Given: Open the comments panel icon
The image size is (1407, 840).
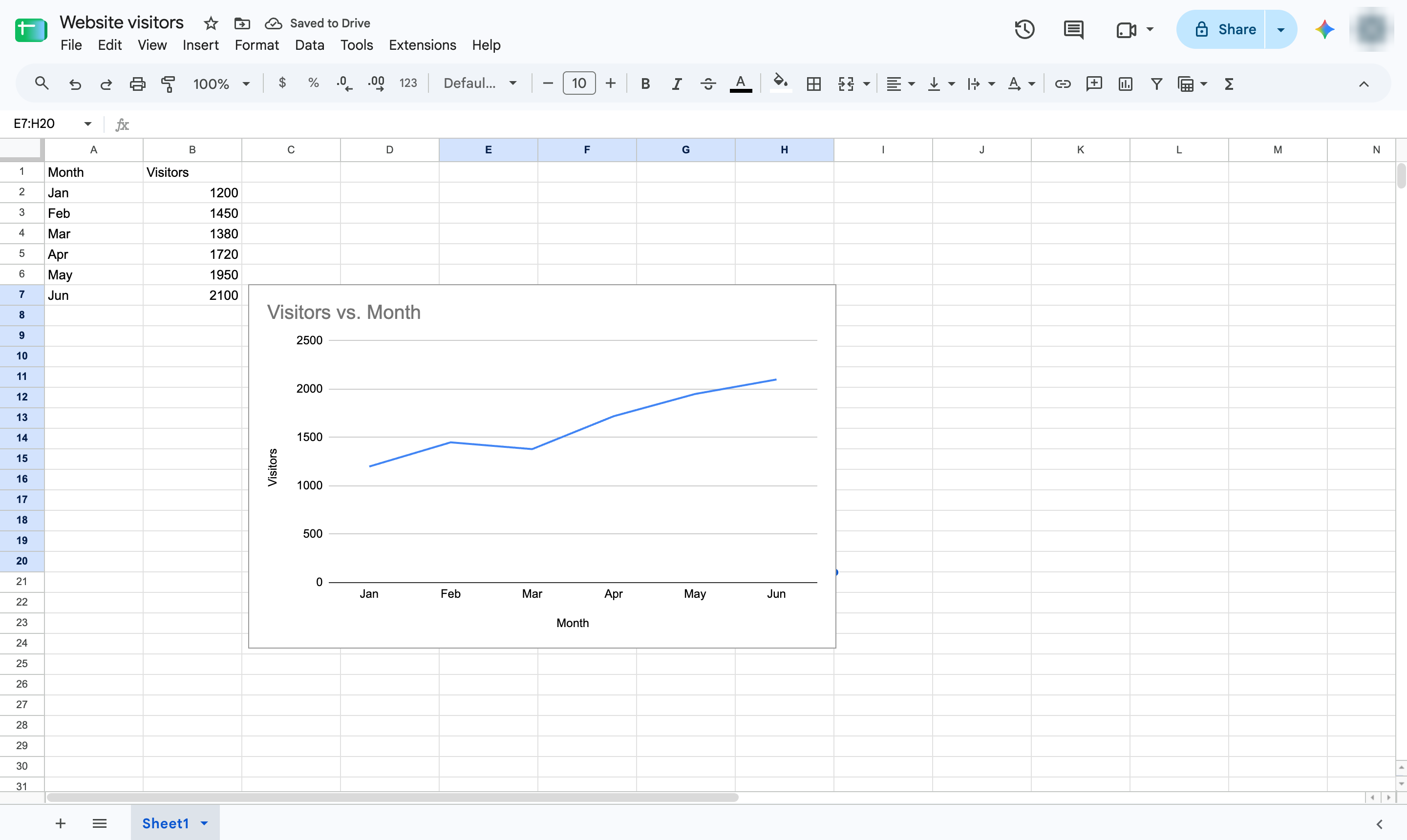Looking at the screenshot, I should [1073, 29].
